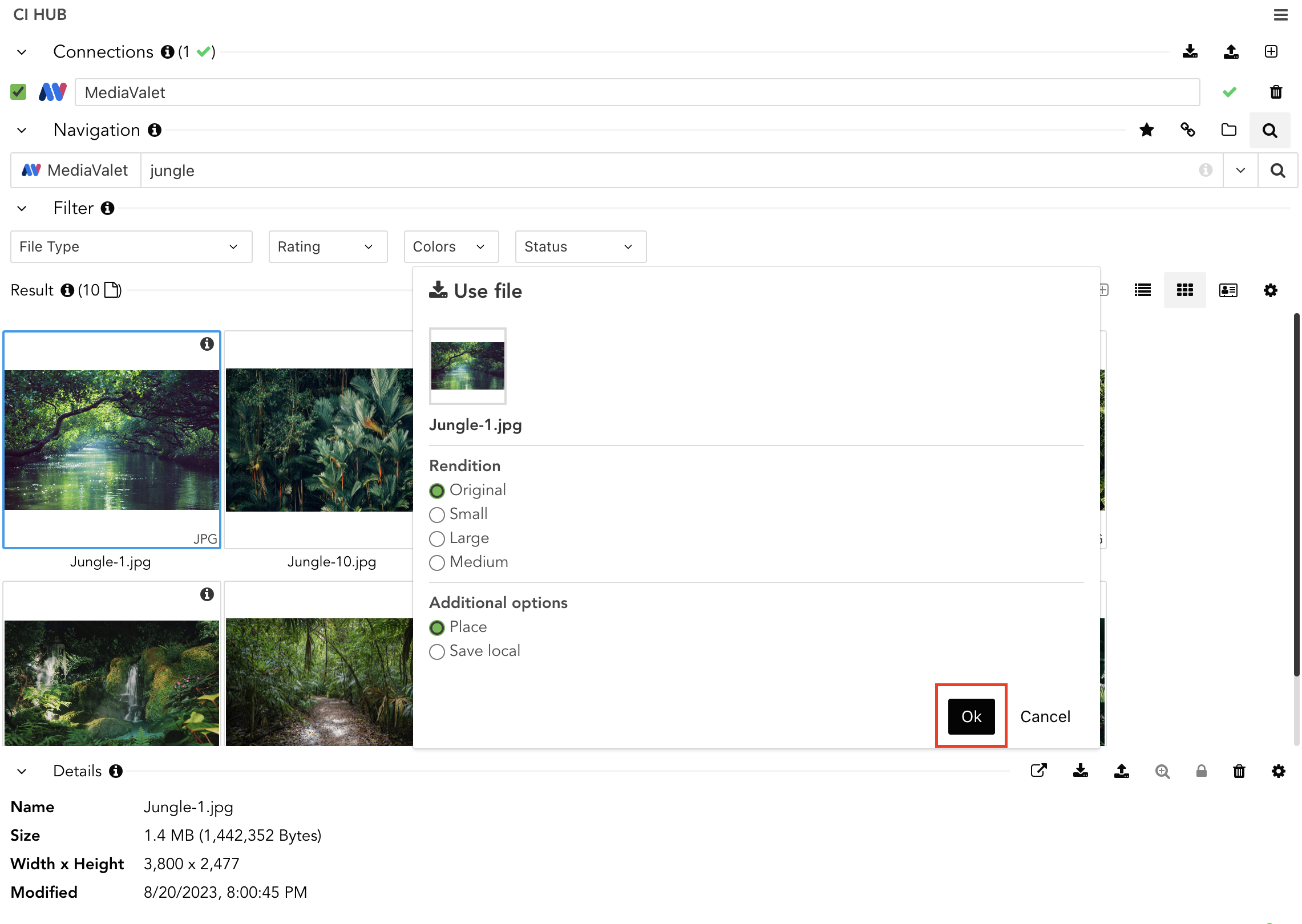
Task: Click Details lock icon
Action: tap(1201, 771)
